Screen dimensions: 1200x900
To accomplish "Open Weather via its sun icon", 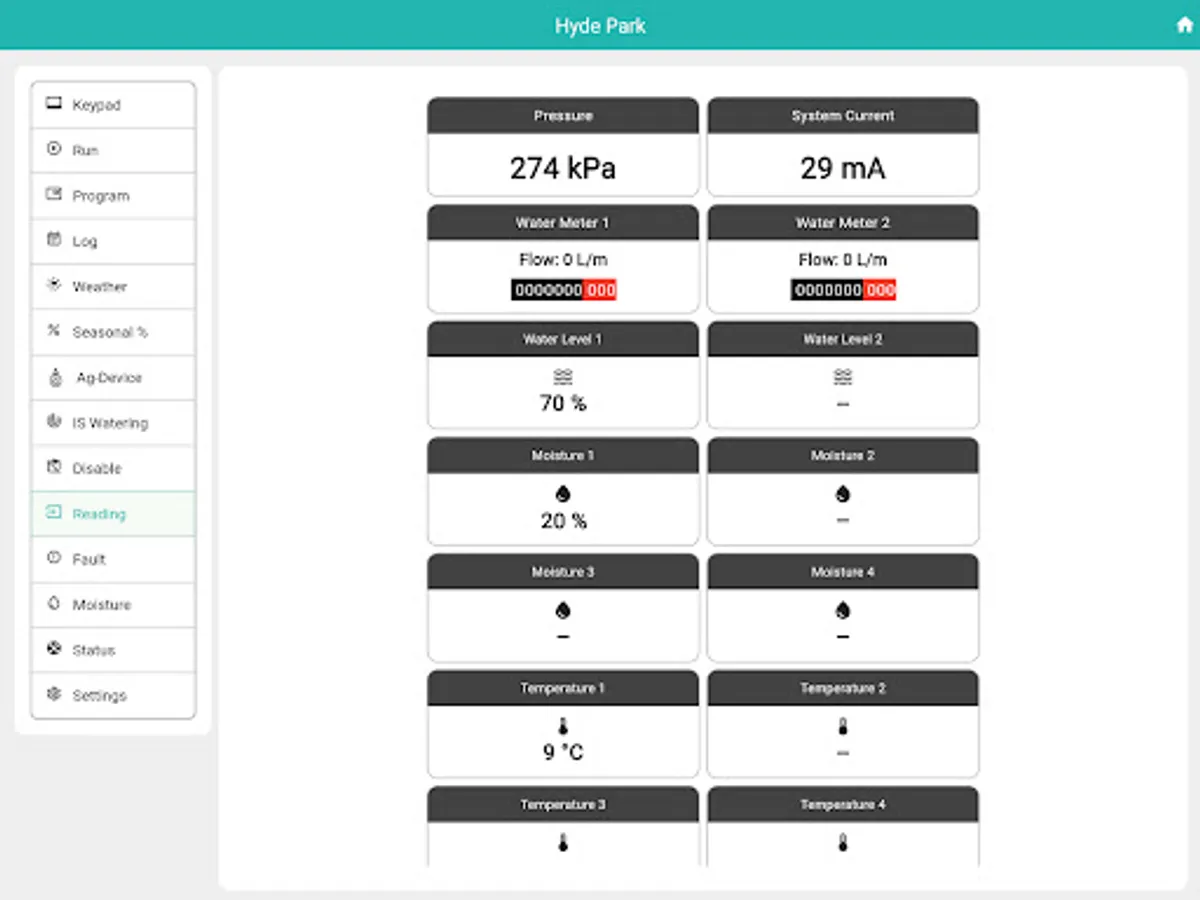I will coord(55,285).
